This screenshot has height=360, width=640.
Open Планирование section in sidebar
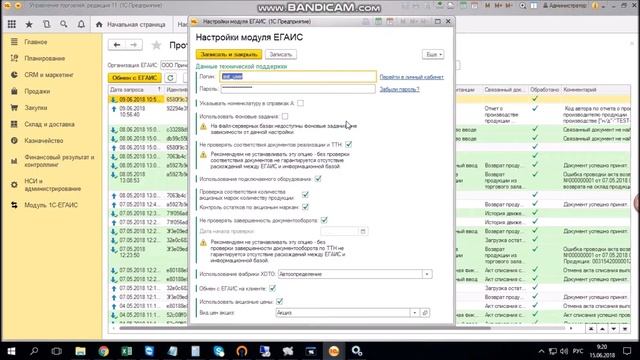(44, 58)
